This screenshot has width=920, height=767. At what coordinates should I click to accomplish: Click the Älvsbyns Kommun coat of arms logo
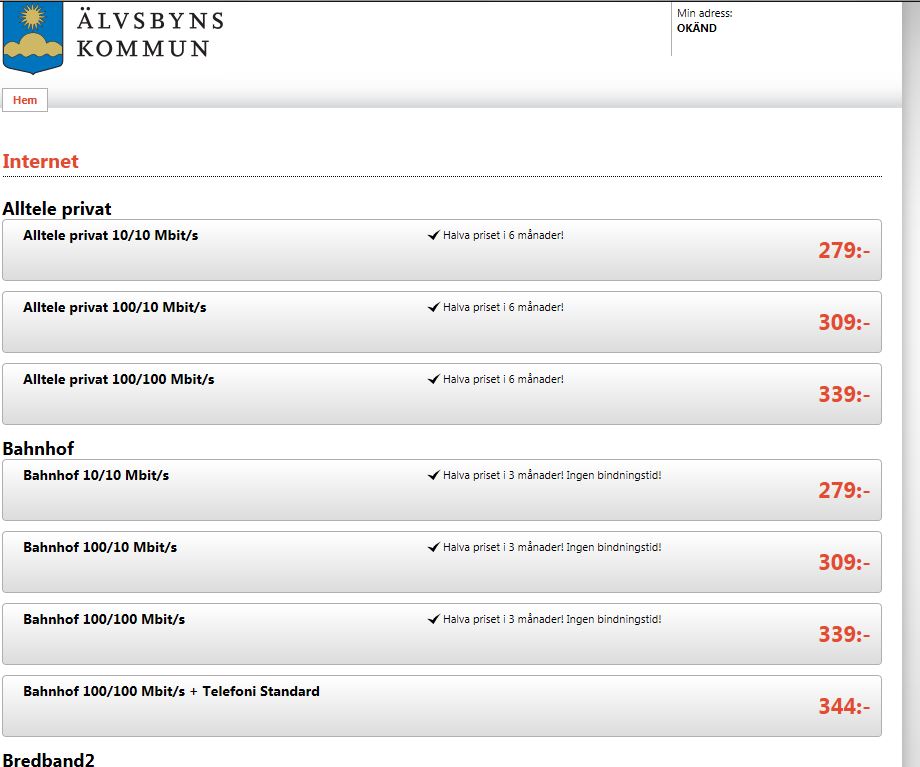[33, 37]
